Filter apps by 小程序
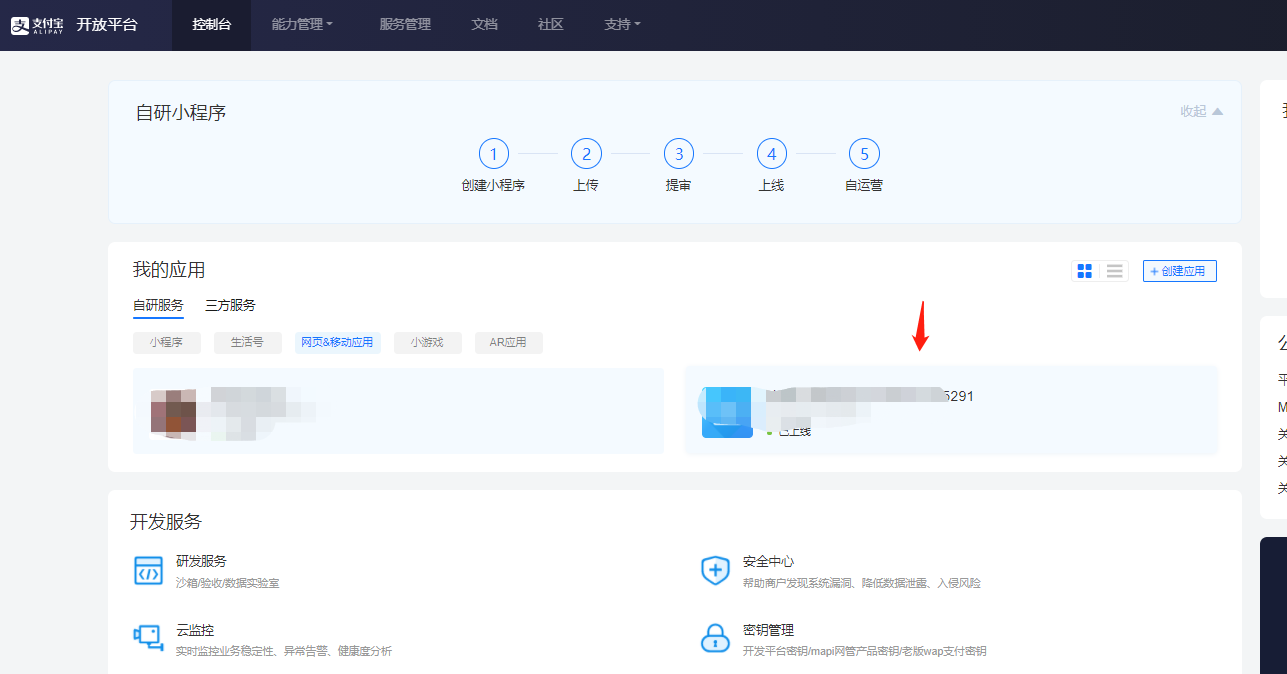The image size is (1287, 674). 166,343
